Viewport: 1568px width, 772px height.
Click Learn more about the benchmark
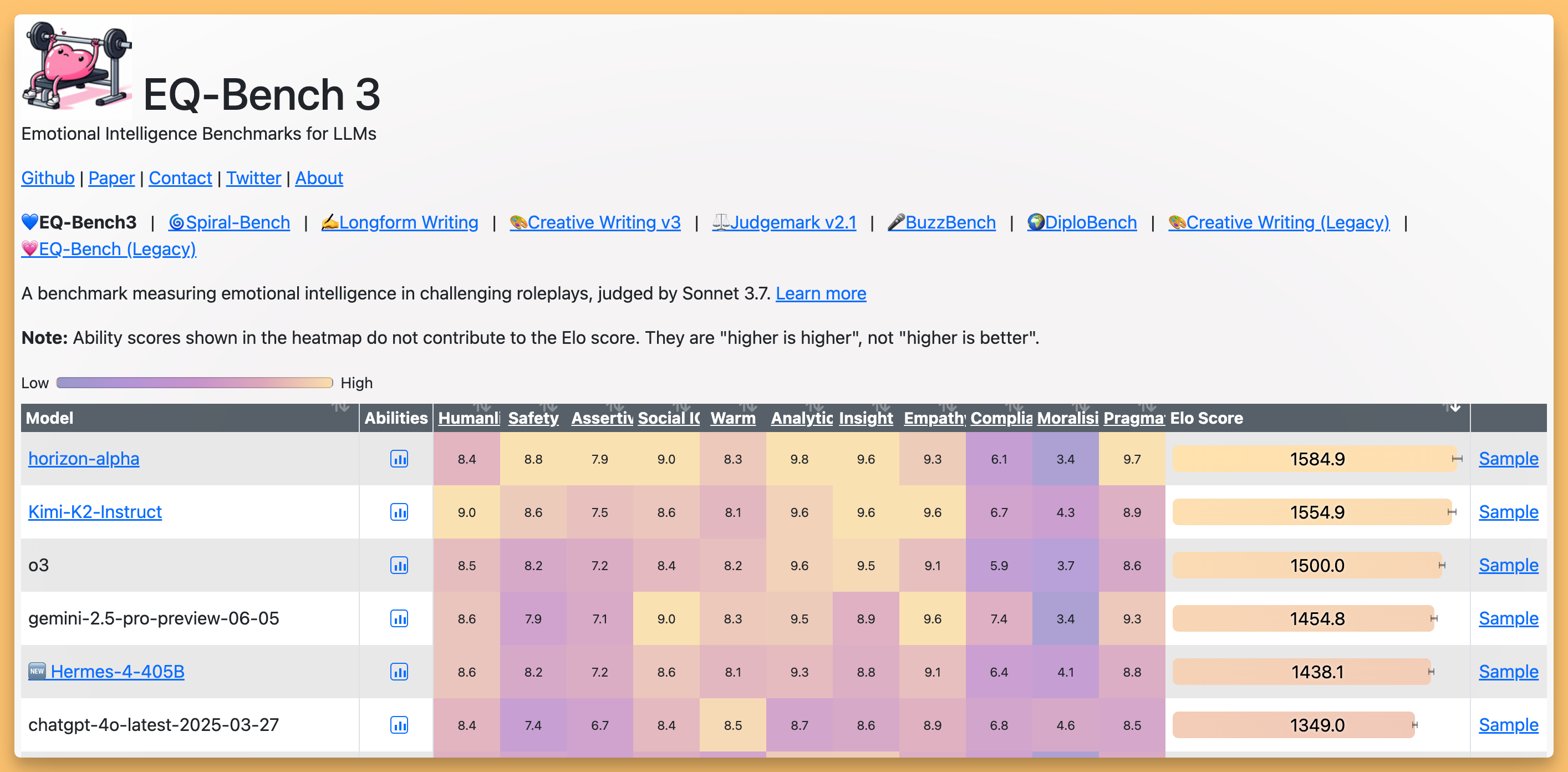pyautogui.click(x=820, y=293)
